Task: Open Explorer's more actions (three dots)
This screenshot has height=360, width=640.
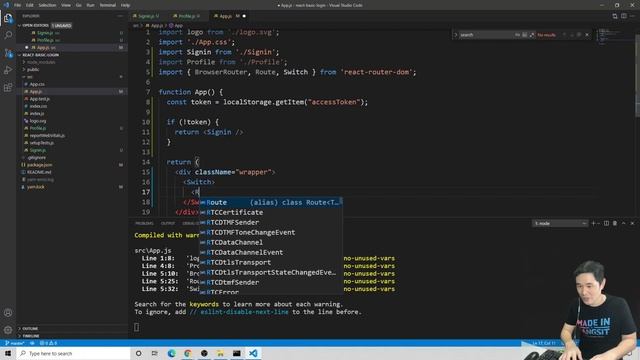Action: pos(120,16)
